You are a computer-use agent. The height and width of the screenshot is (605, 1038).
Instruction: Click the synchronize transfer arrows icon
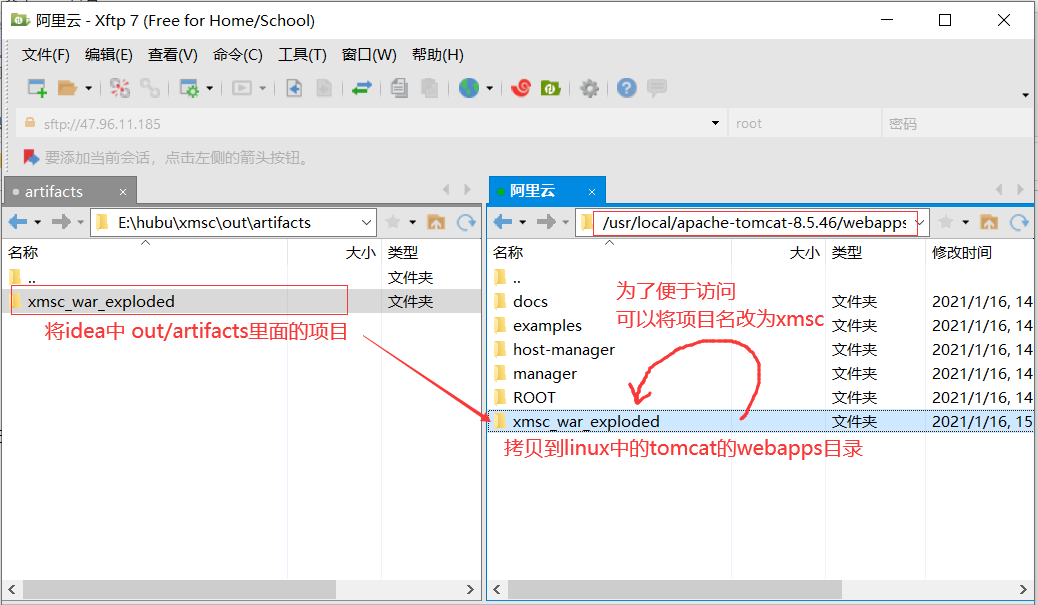click(x=362, y=88)
